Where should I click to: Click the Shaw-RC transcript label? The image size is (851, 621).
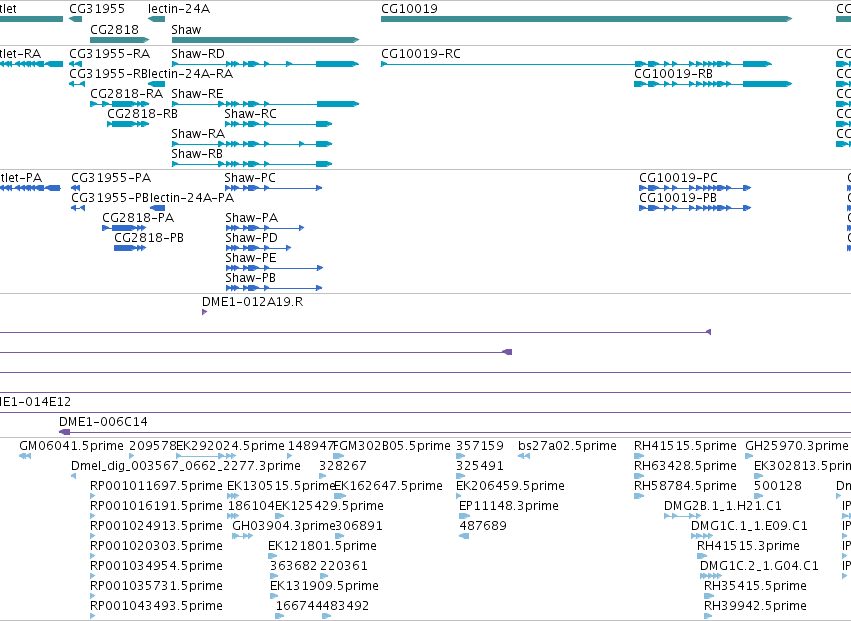point(250,113)
